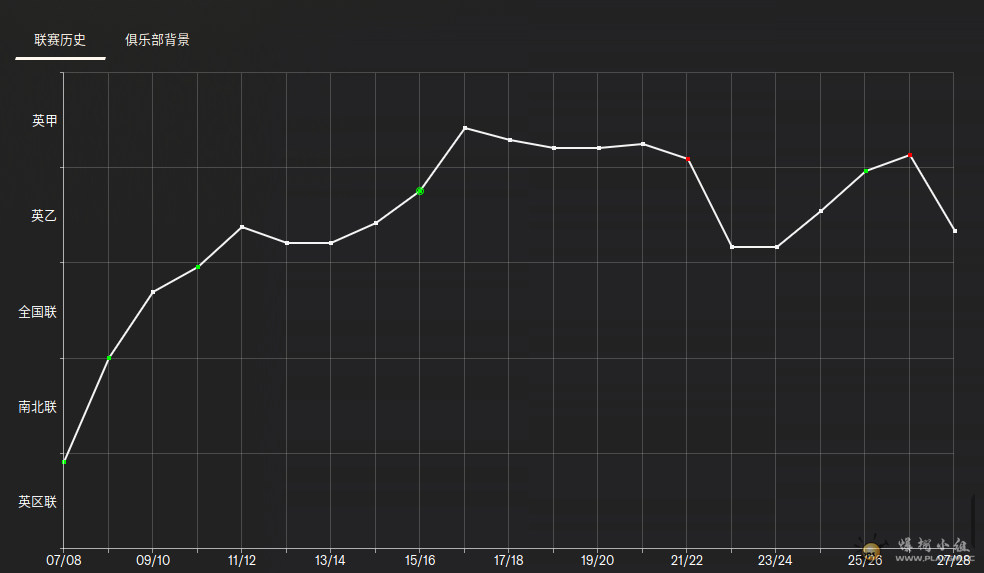Click the red data point at 21/22
Viewport: 984px width, 573px height.
pos(688,159)
